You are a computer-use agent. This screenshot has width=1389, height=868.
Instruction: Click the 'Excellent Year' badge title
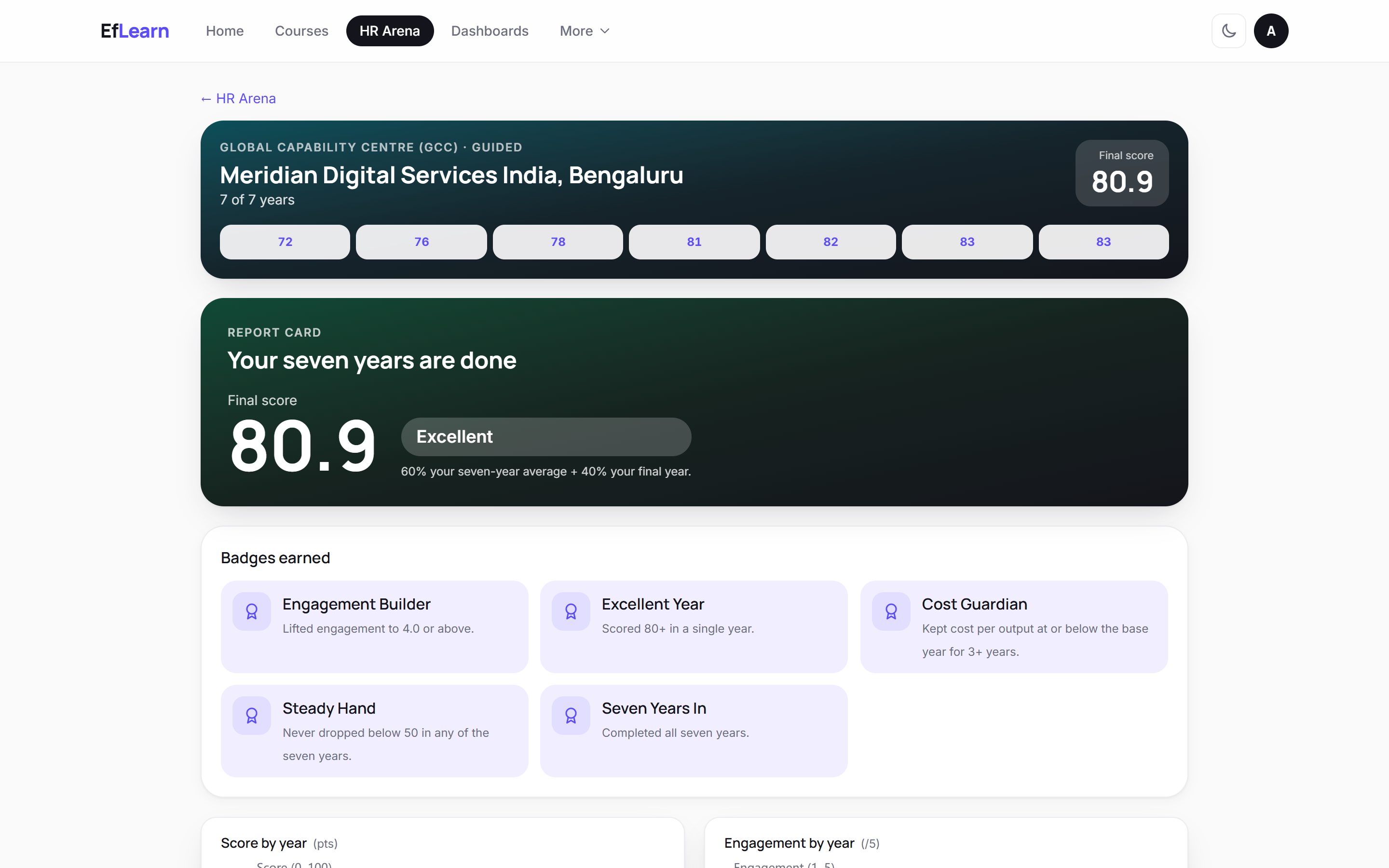653,604
